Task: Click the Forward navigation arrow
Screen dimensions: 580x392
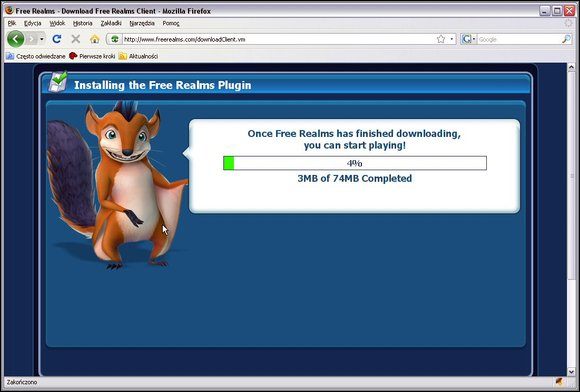Action: [32, 39]
